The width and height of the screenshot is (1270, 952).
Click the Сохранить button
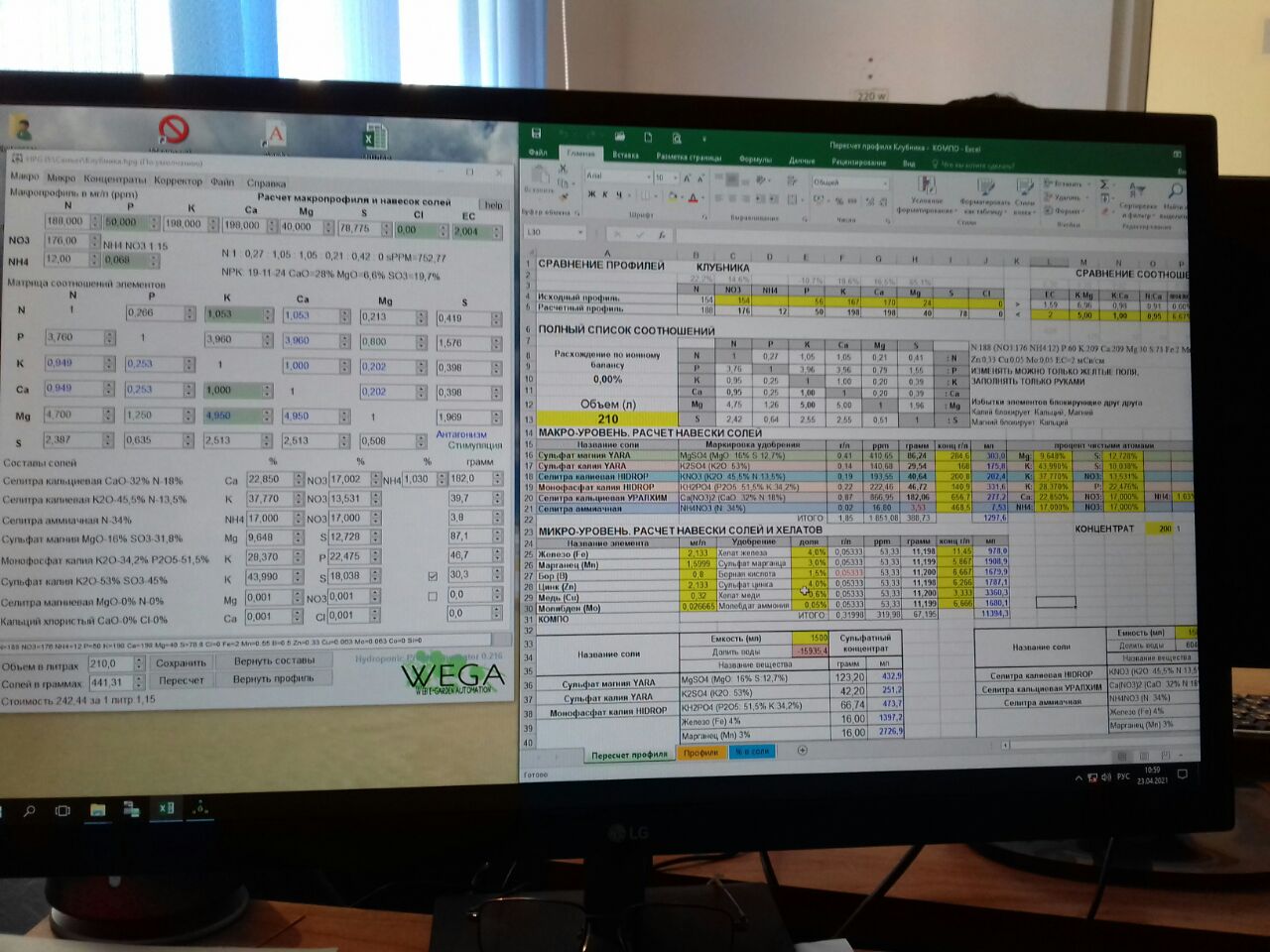tap(181, 662)
